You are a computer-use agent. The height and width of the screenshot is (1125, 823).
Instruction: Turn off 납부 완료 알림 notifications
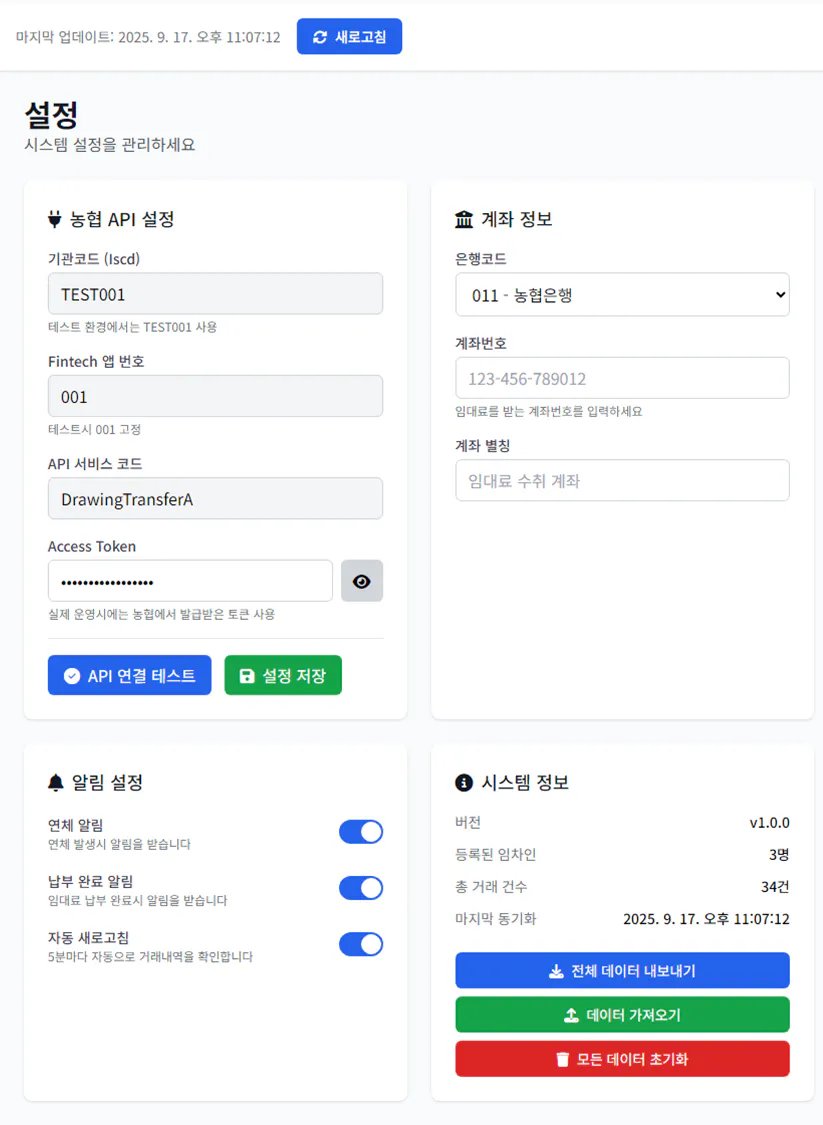coord(360,888)
